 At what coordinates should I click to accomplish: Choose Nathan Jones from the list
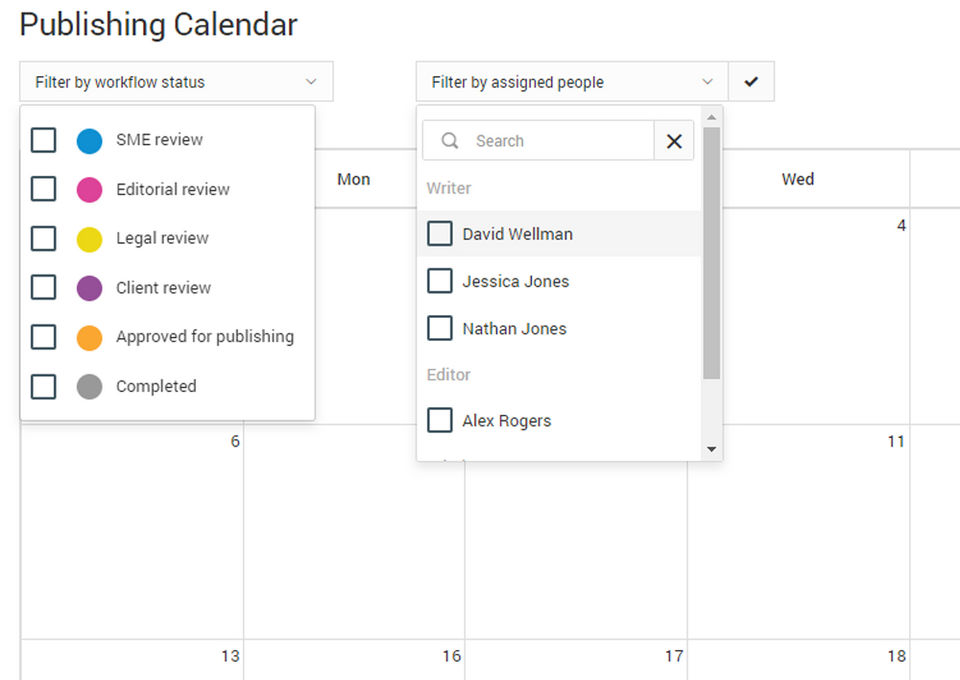(514, 328)
